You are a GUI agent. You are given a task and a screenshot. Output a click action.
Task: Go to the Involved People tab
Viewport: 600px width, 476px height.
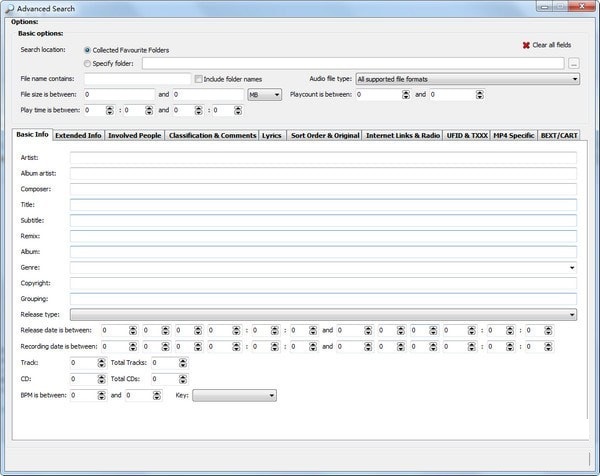click(134, 135)
